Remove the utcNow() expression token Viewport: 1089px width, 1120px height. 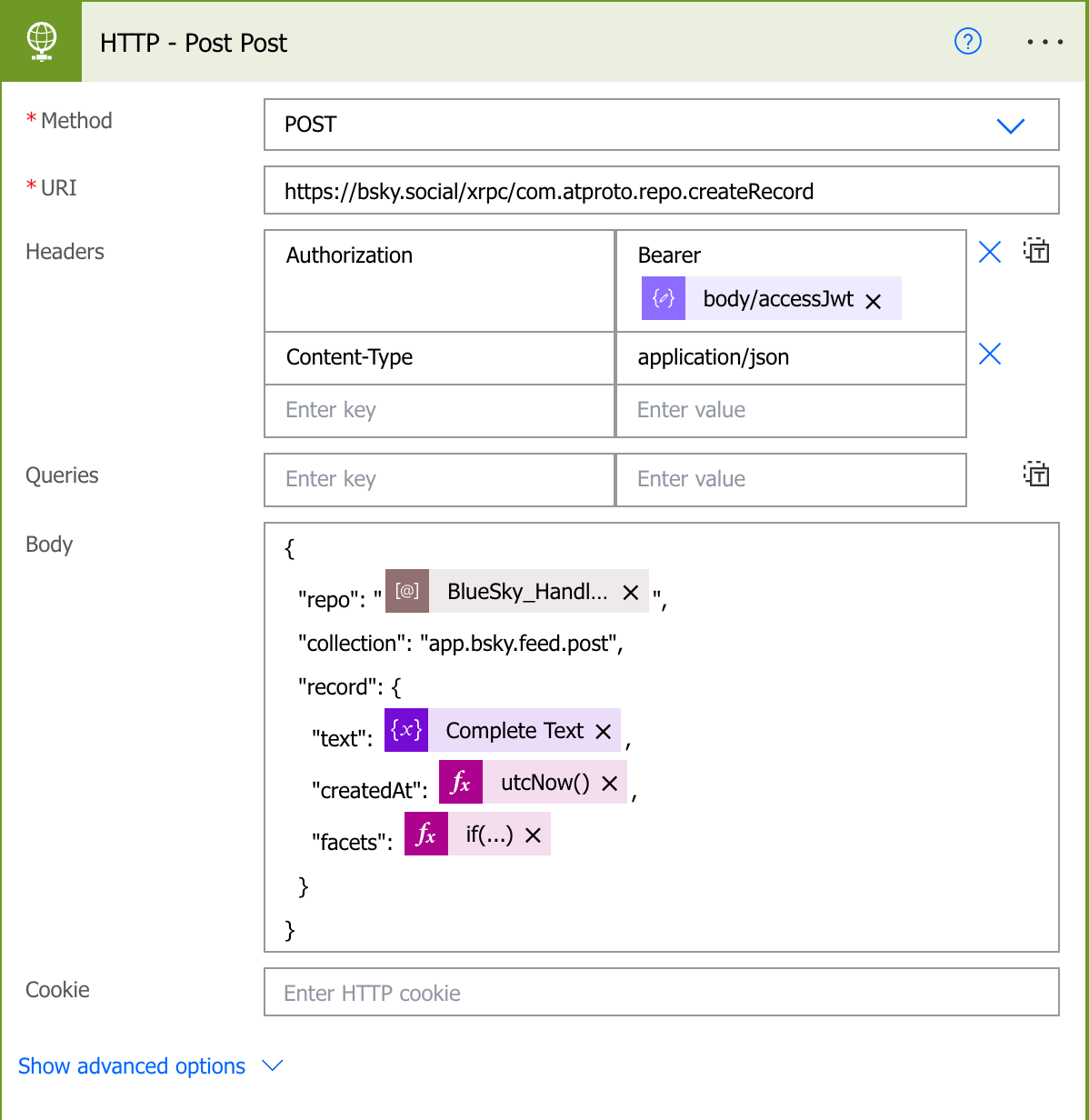click(609, 784)
